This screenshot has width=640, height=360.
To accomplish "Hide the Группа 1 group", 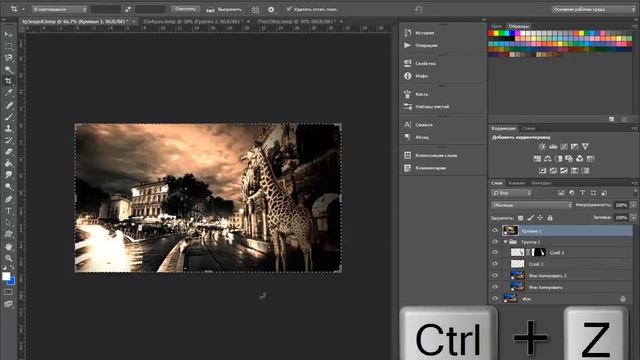I will [x=495, y=242].
